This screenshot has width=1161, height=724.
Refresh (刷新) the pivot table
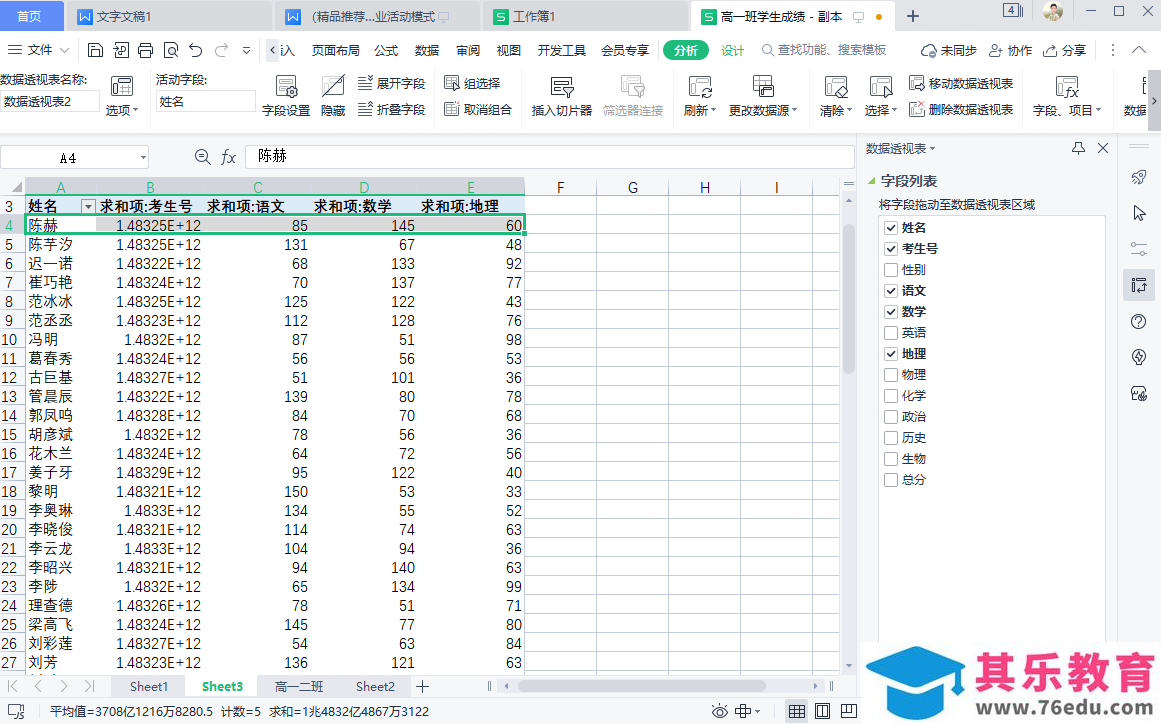(x=700, y=96)
